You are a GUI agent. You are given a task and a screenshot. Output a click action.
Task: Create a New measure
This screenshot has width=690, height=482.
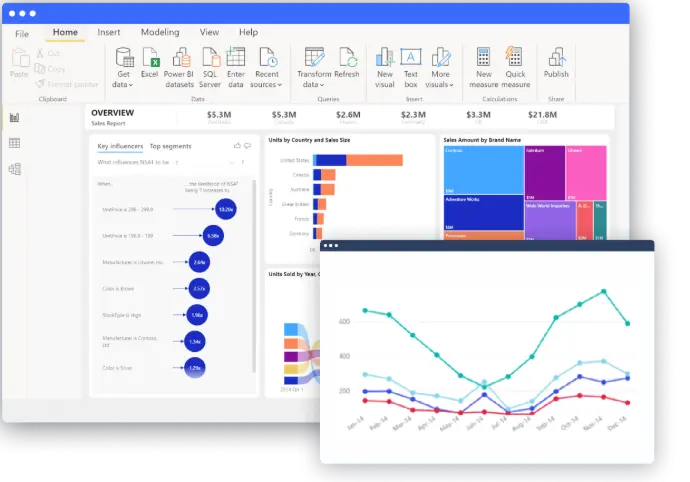click(x=483, y=67)
